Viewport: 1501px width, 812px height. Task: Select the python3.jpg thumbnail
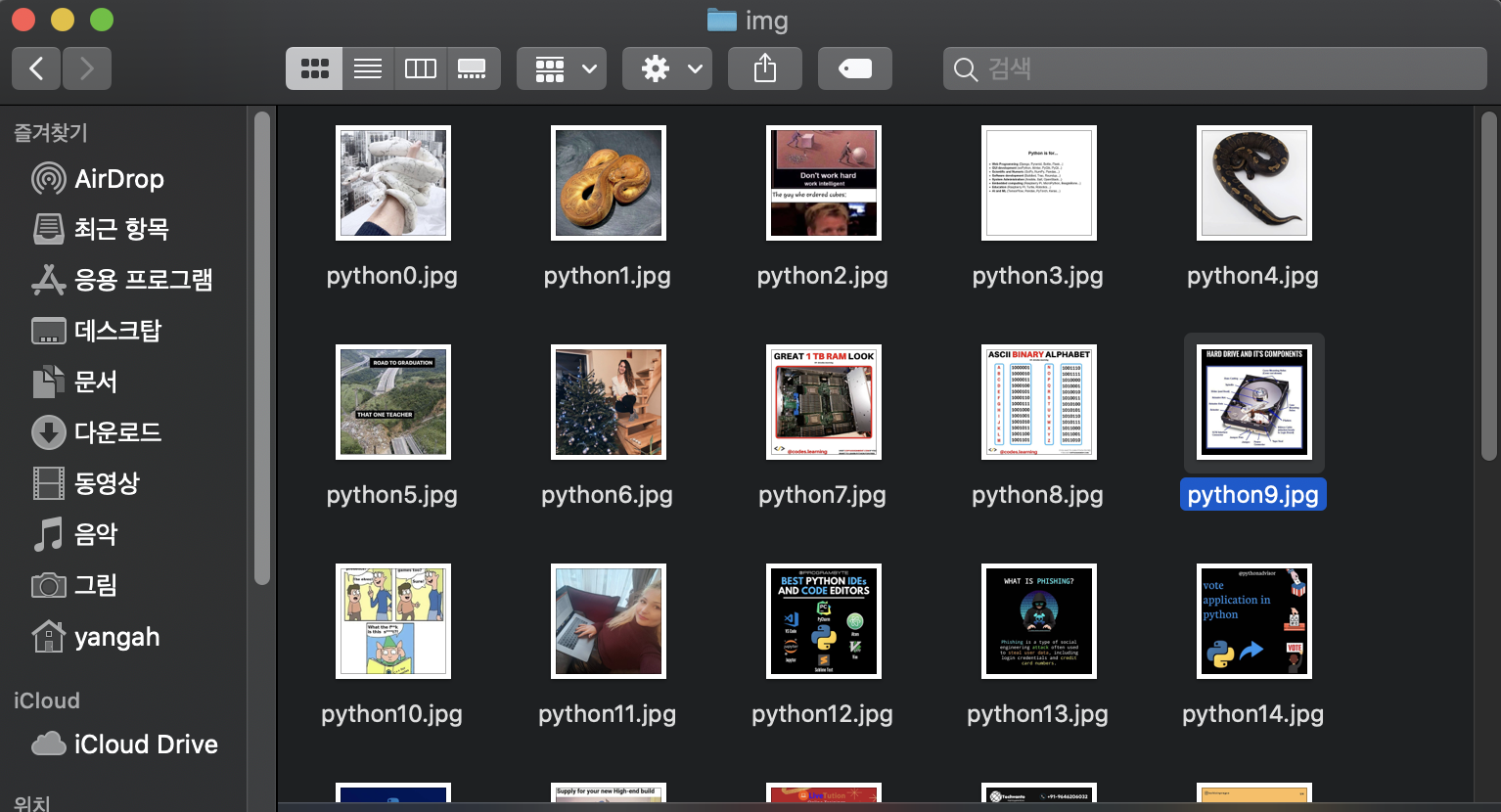pos(1039,183)
